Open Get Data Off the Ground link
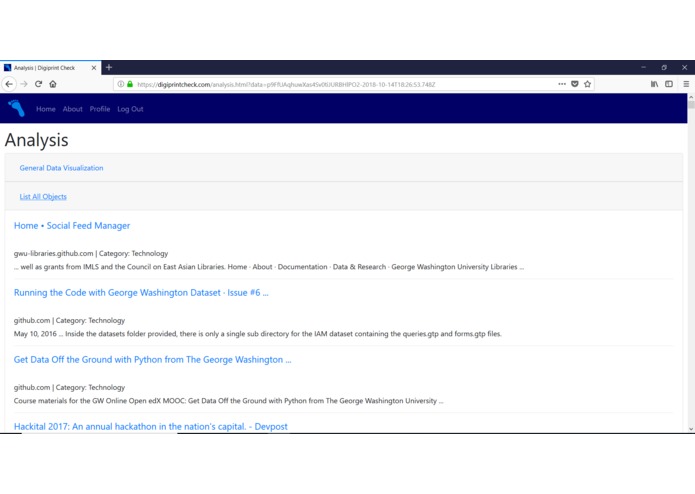 pyautogui.click(x=152, y=359)
